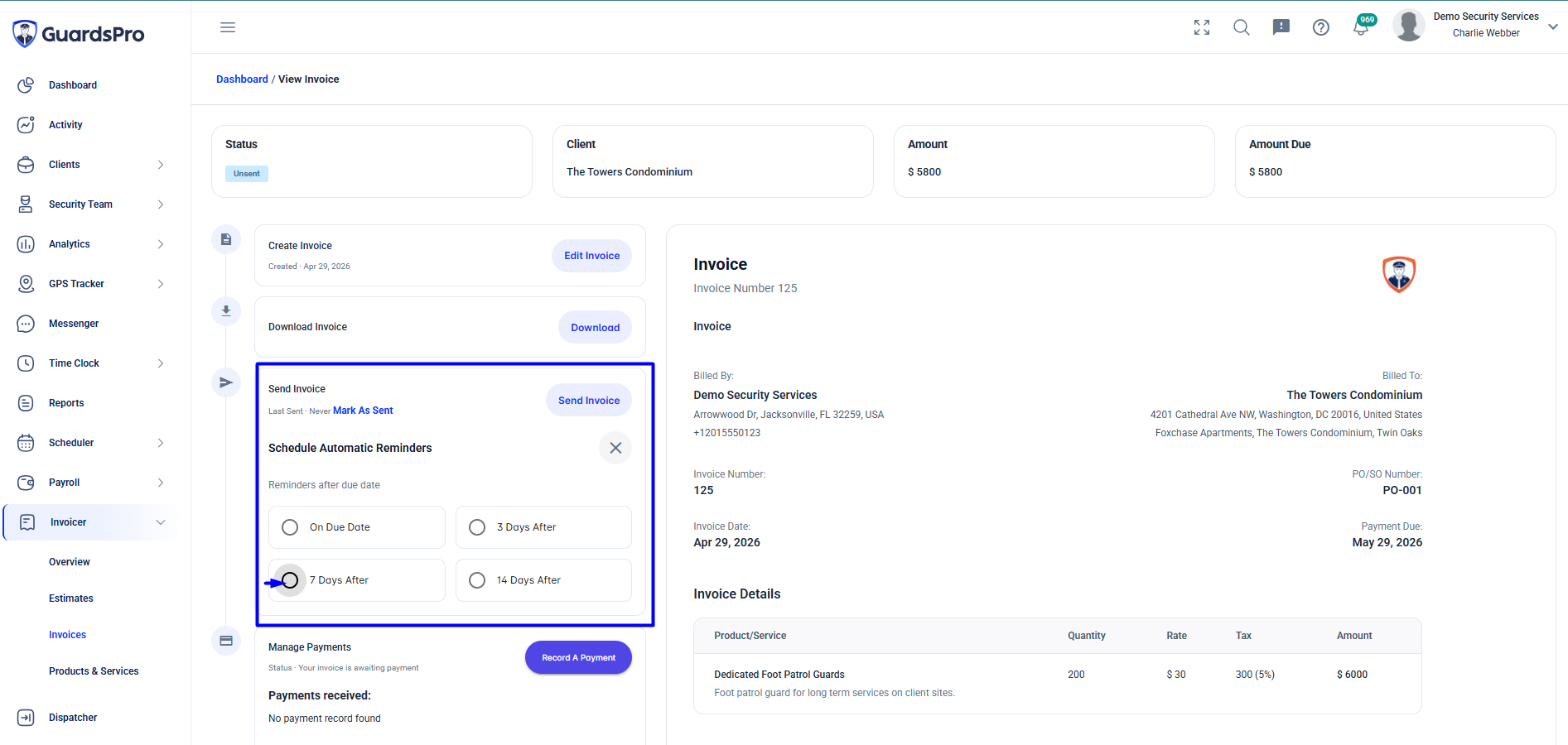Click the Dashboard sidebar icon
Viewport: 1568px width, 745px height.
coord(26,85)
